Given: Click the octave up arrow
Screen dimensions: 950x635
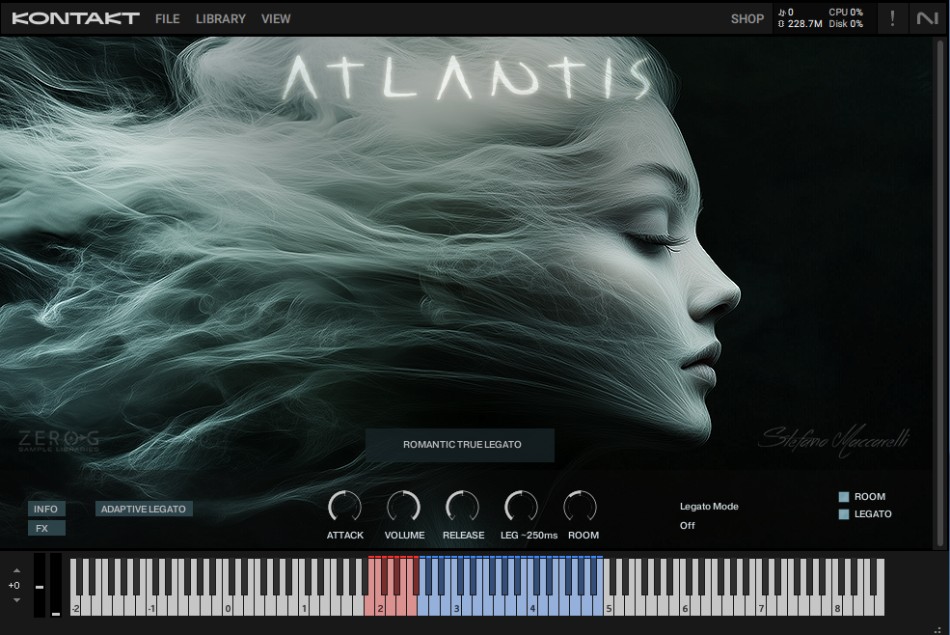Looking at the screenshot, I should [x=16, y=571].
